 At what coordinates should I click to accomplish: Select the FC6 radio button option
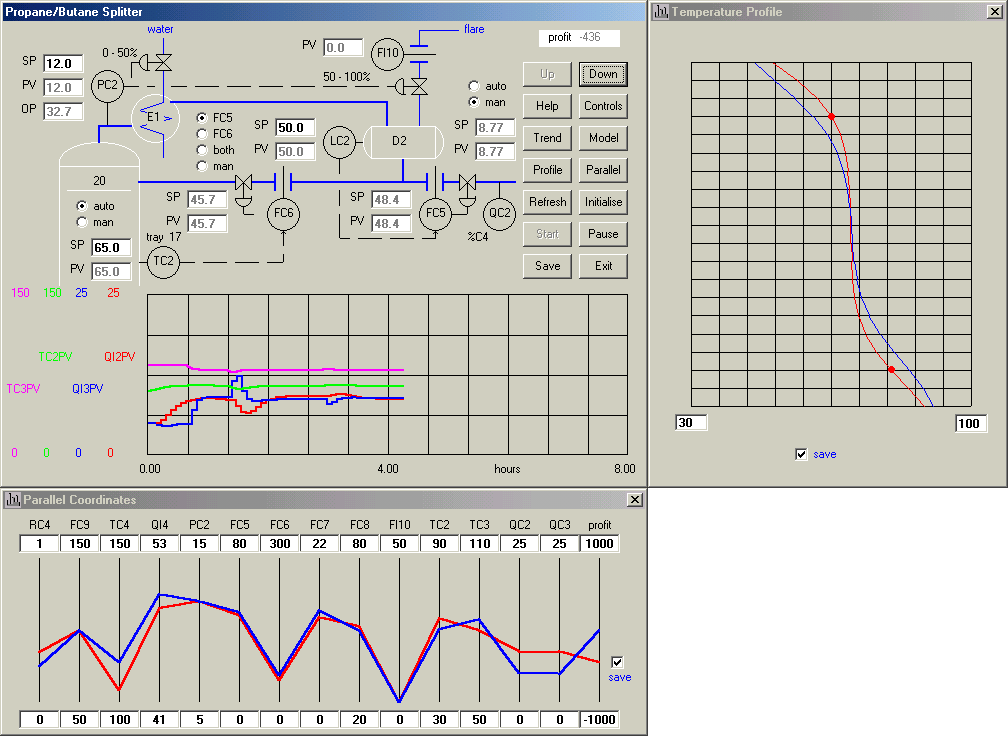coord(202,134)
